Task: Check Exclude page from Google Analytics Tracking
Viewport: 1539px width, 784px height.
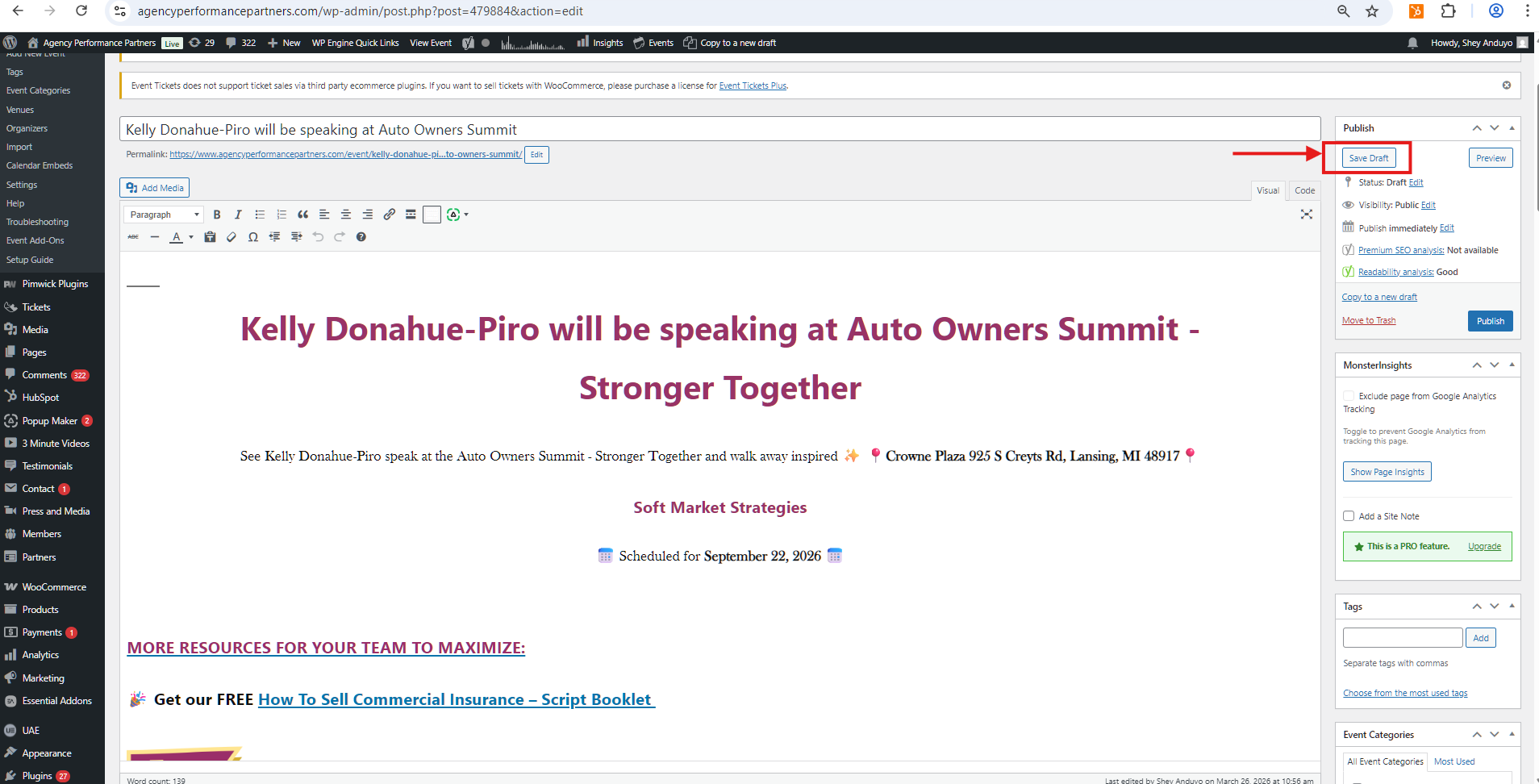Action: coord(1349,396)
